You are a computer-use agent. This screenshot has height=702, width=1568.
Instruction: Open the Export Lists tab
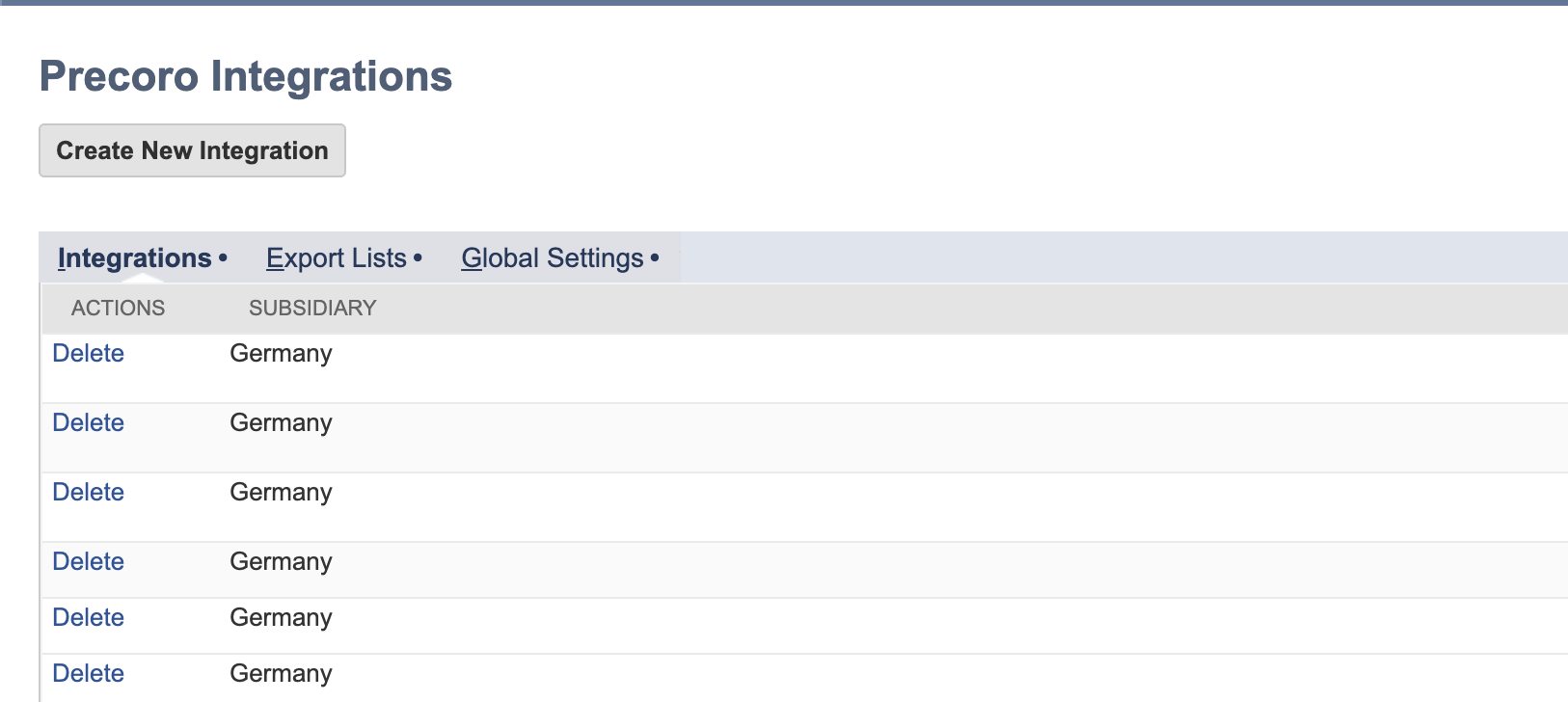pyautogui.click(x=336, y=258)
